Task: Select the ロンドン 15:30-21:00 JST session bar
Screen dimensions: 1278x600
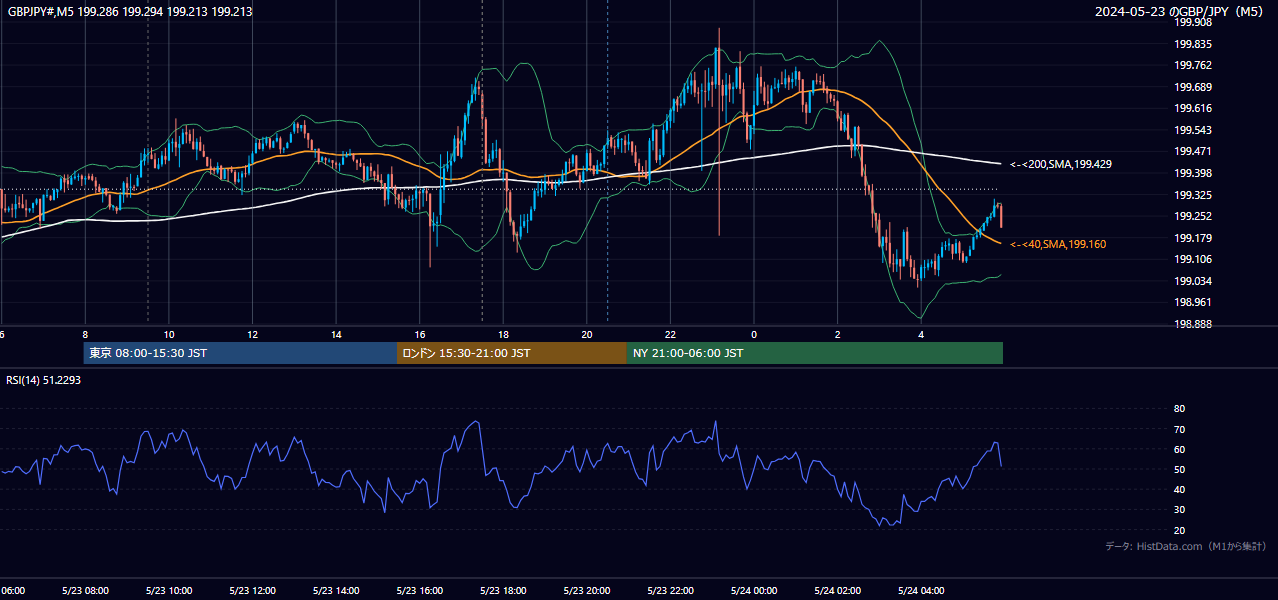Action: pos(512,353)
